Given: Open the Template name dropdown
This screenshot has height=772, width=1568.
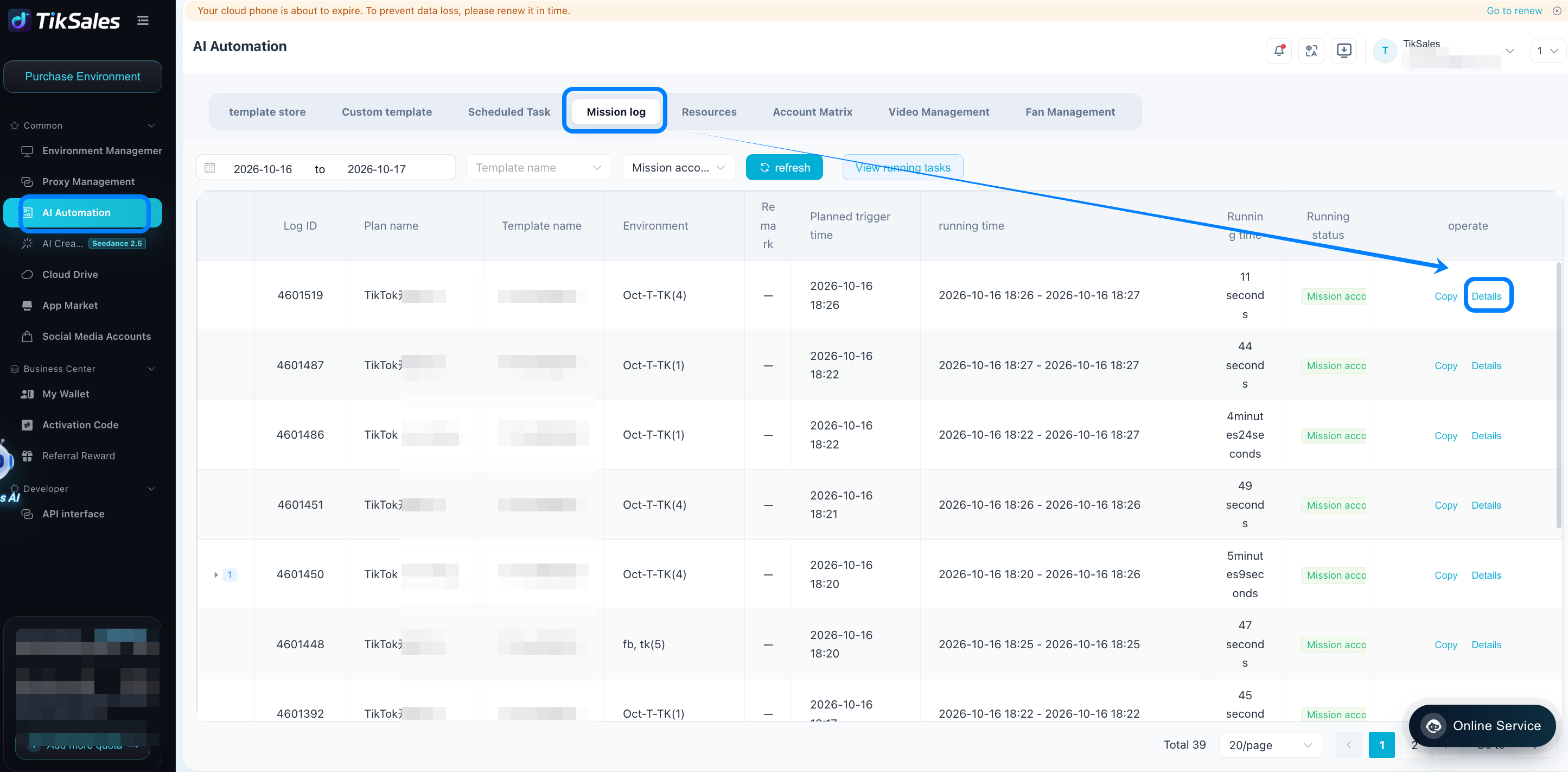Looking at the screenshot, I should [x=539, y=168].
